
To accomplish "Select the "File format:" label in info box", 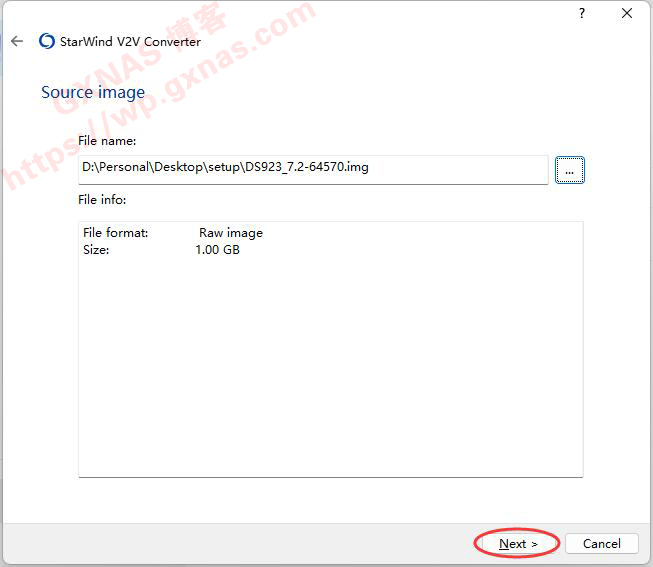I will [x=116, y=233].
